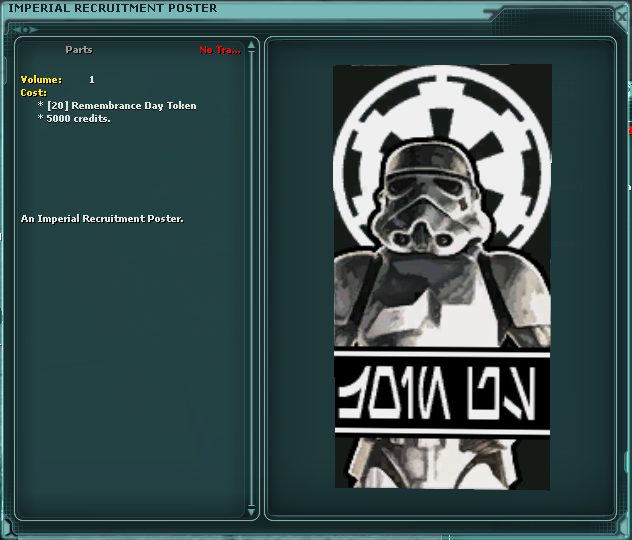Click the Remembrance Day Token cost line
This screenshot has width=632, height=540.
click(120, 105)
